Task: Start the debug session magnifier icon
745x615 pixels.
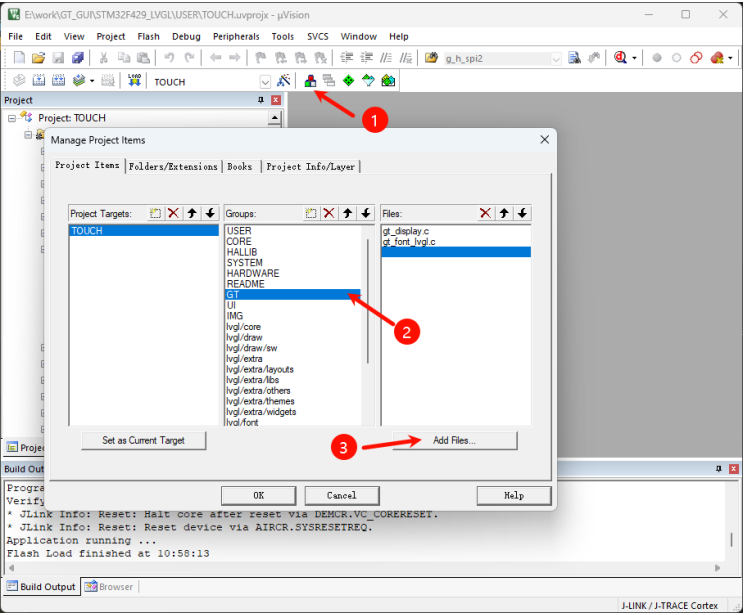Action: click(x=620, y=58)
